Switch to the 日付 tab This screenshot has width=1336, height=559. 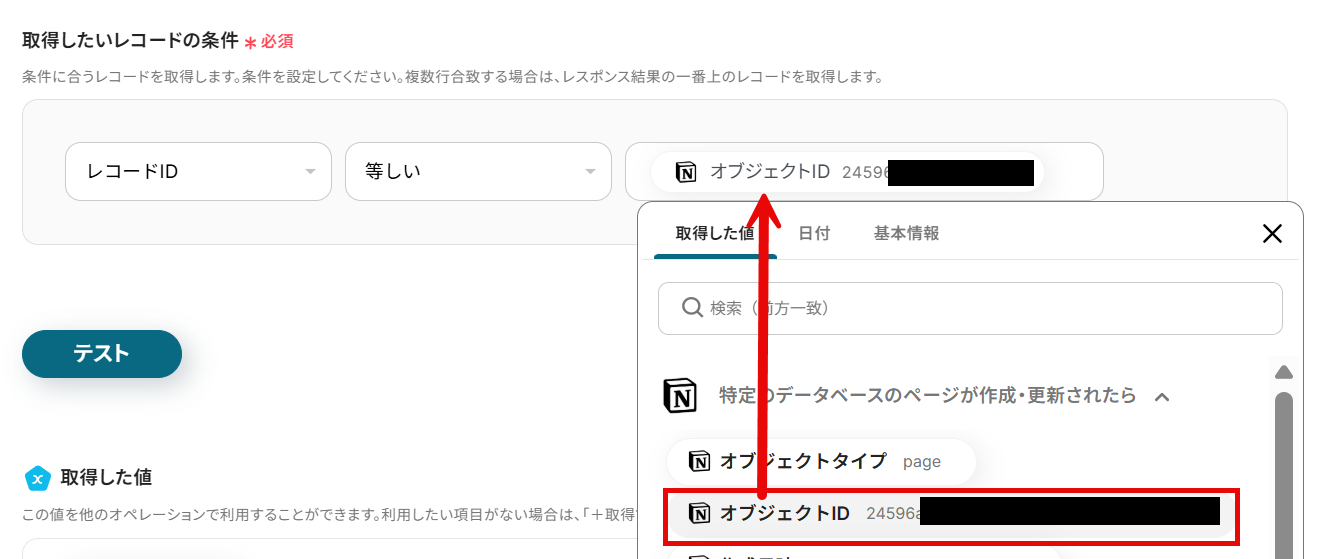point(814,234)
